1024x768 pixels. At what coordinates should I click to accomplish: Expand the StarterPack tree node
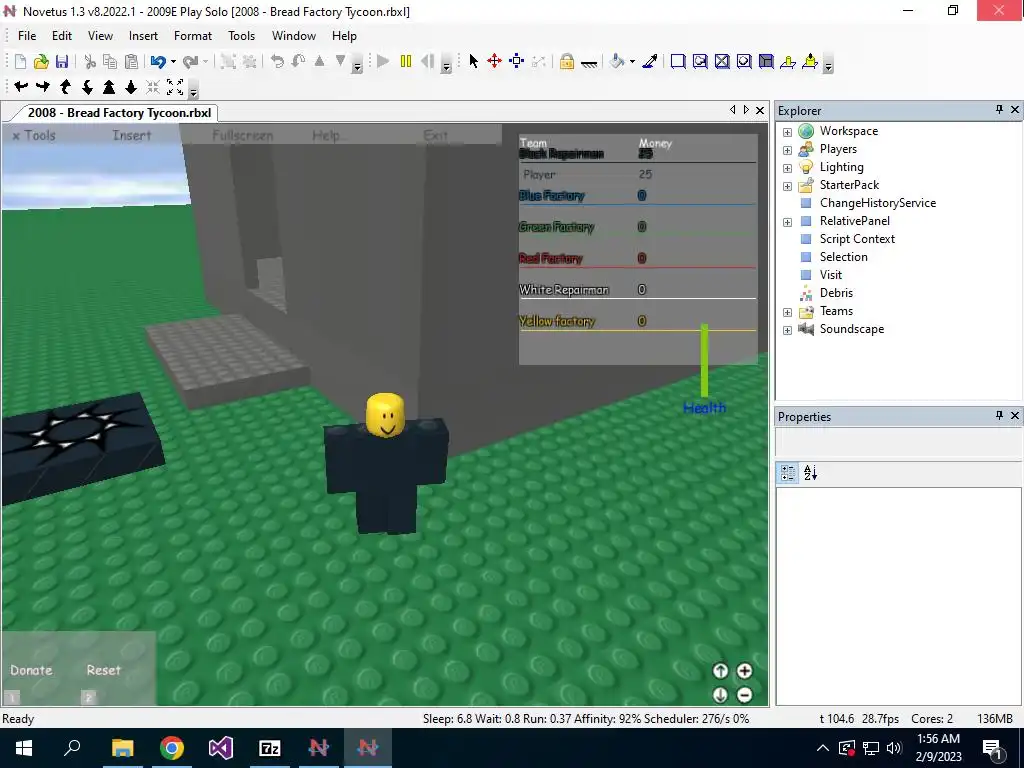[x=787, y=186]
